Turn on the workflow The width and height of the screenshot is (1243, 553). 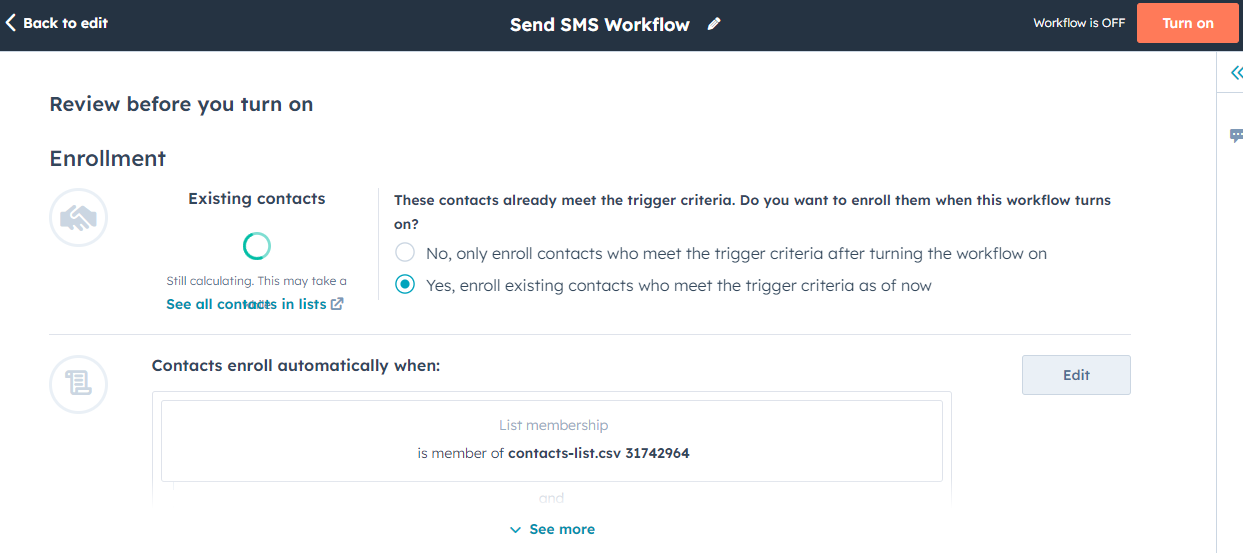(x=1188, y=23)
